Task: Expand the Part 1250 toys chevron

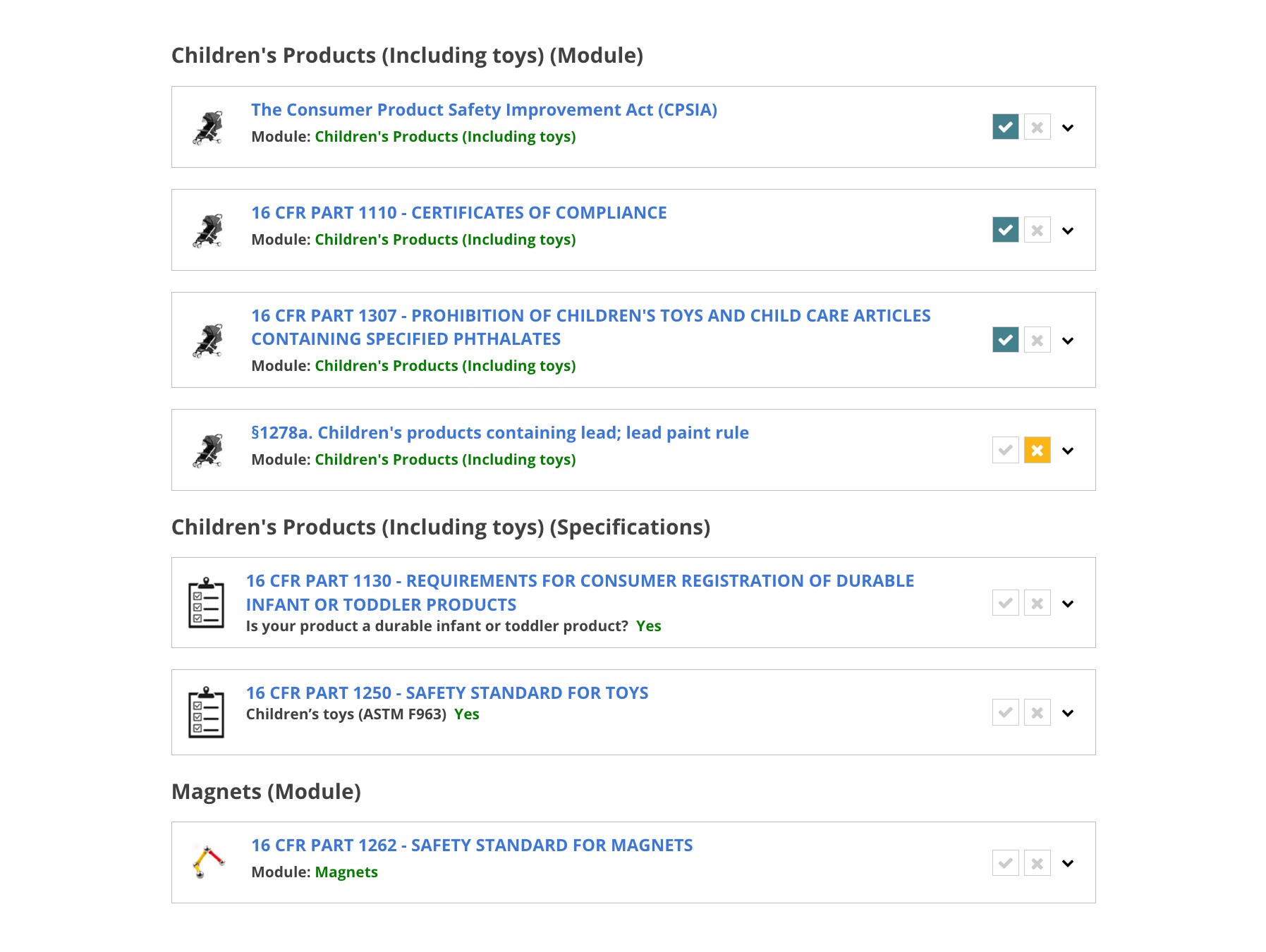Action: (1068, 713)
